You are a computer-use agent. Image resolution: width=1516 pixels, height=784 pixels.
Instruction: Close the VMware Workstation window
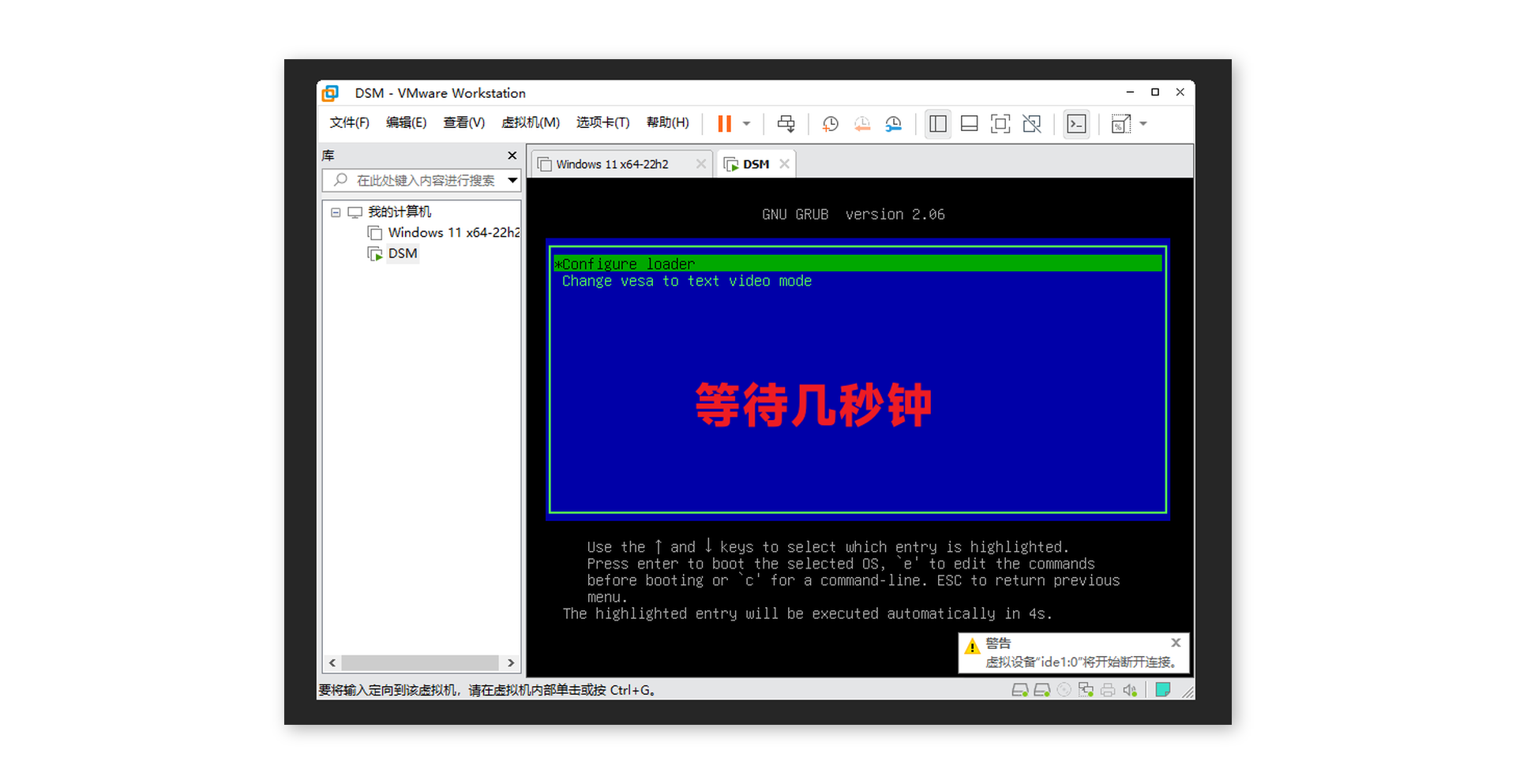1180,92
